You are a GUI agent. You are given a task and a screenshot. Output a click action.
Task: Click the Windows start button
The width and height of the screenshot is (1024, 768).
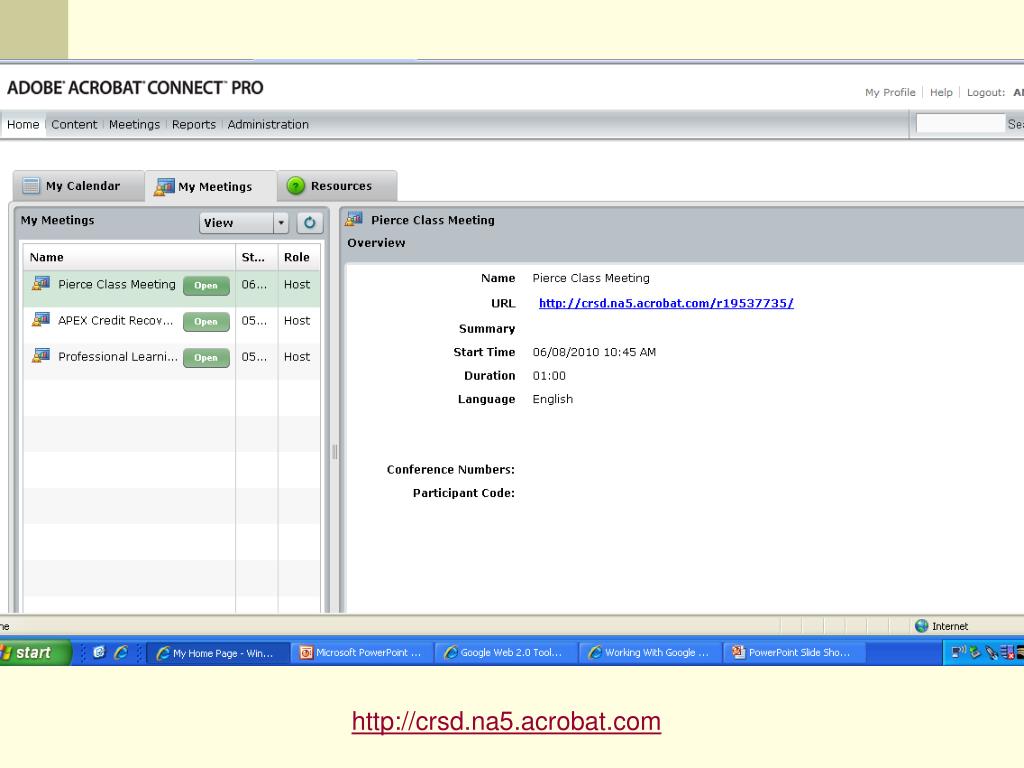point(34,652)
